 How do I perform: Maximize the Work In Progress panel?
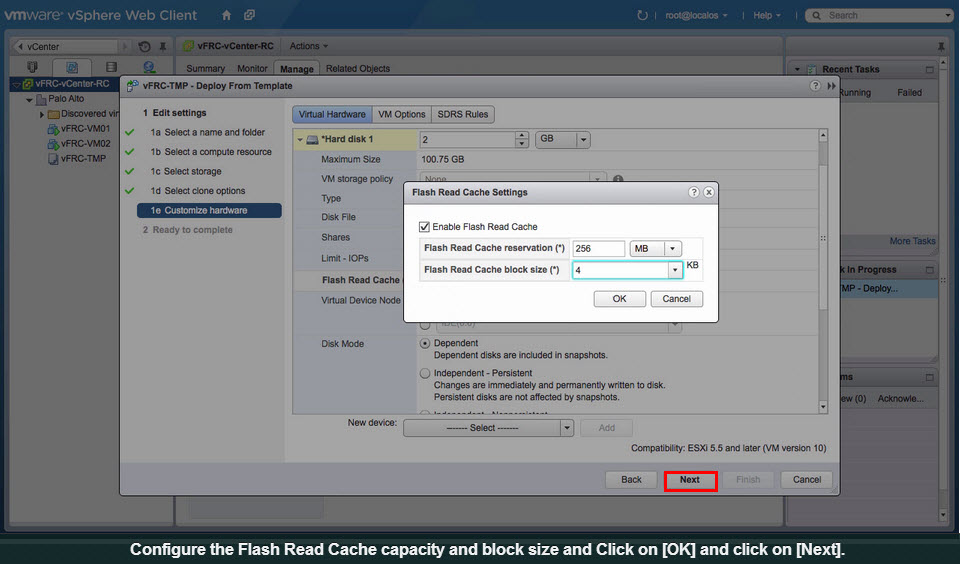[929, 269]
